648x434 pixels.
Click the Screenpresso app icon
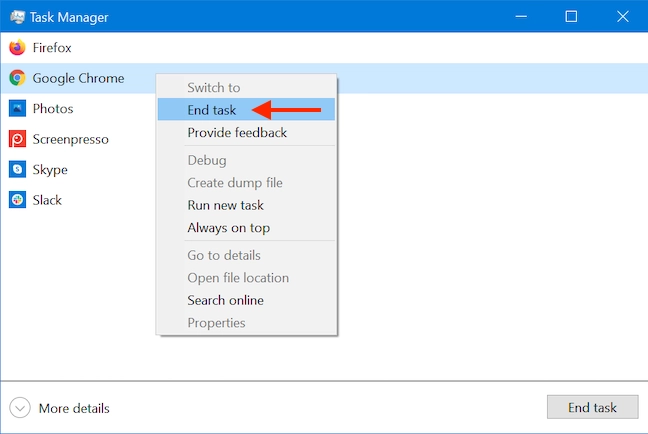[x=17, y=139]
